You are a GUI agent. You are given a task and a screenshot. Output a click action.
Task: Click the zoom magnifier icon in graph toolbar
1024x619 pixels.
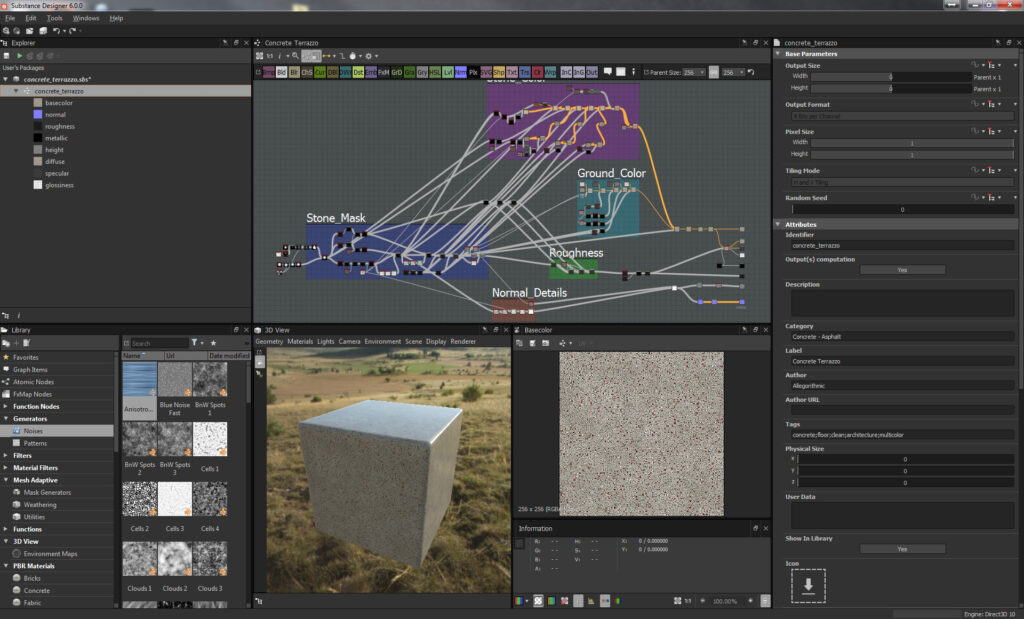coord(295,56)
